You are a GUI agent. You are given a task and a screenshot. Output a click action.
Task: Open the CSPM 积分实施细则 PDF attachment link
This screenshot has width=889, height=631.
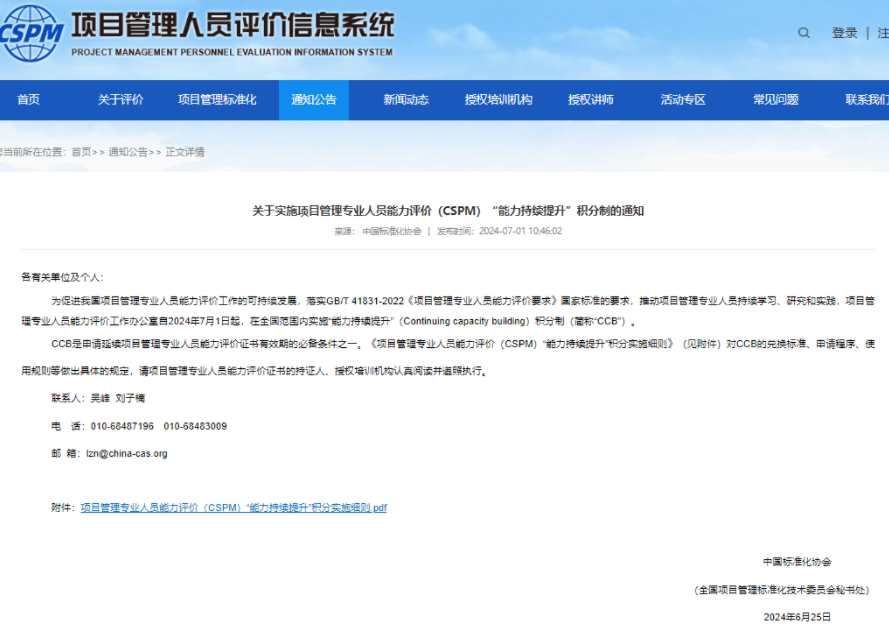[233, 507]
